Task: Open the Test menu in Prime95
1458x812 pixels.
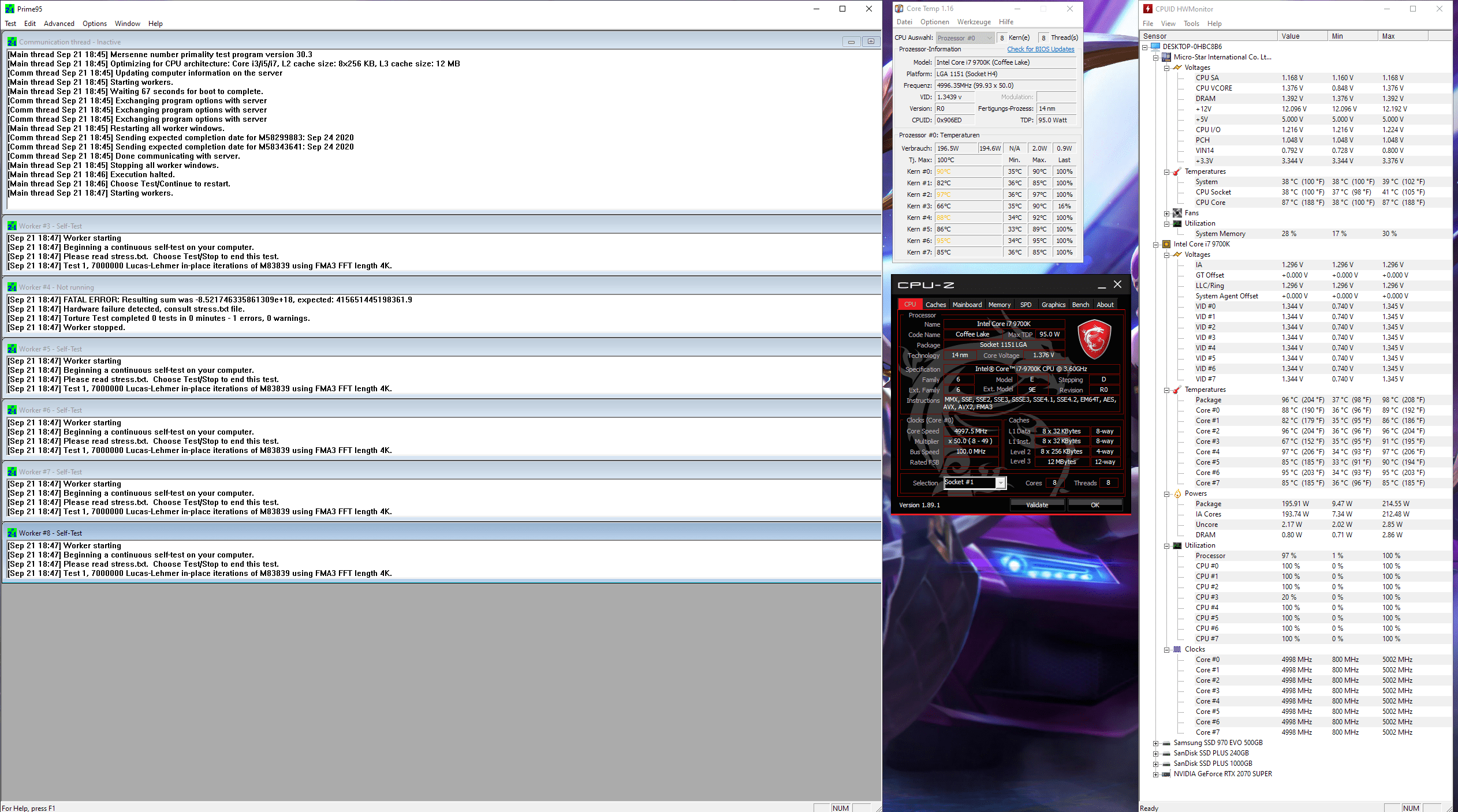Action: (10, 24)
